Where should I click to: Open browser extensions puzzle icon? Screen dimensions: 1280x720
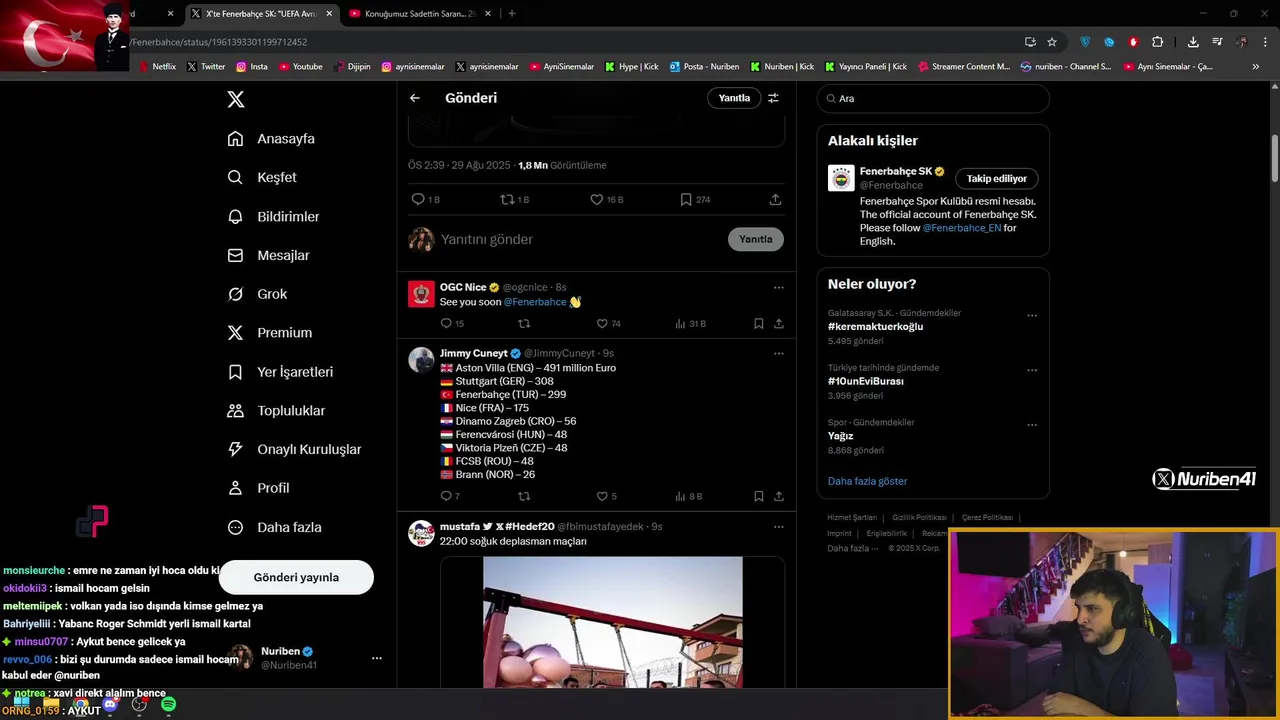click(1157, 42)
